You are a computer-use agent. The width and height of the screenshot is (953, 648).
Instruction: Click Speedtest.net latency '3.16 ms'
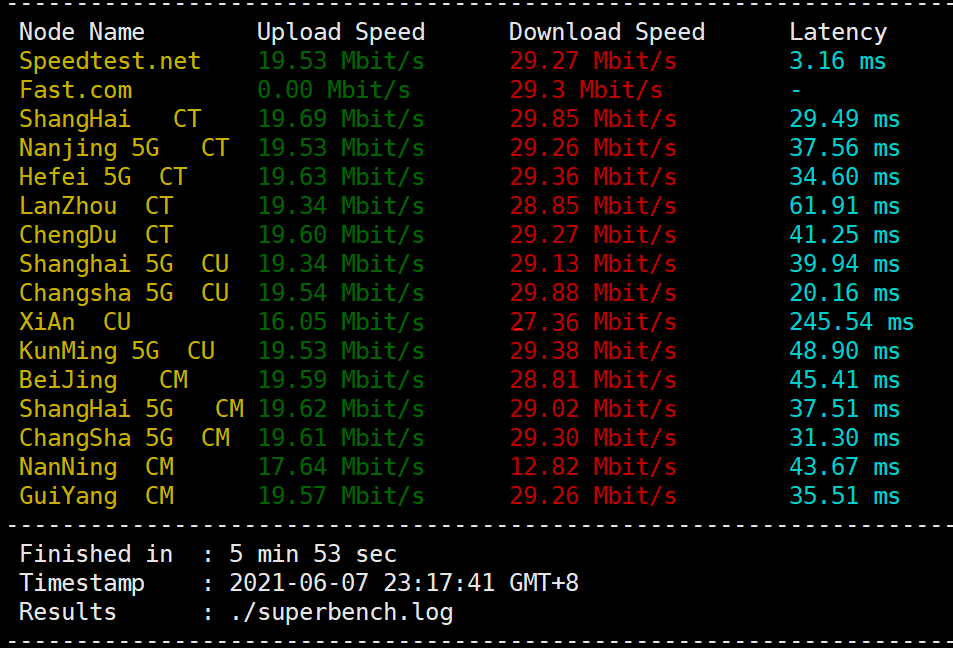click(x=838, y=61)
